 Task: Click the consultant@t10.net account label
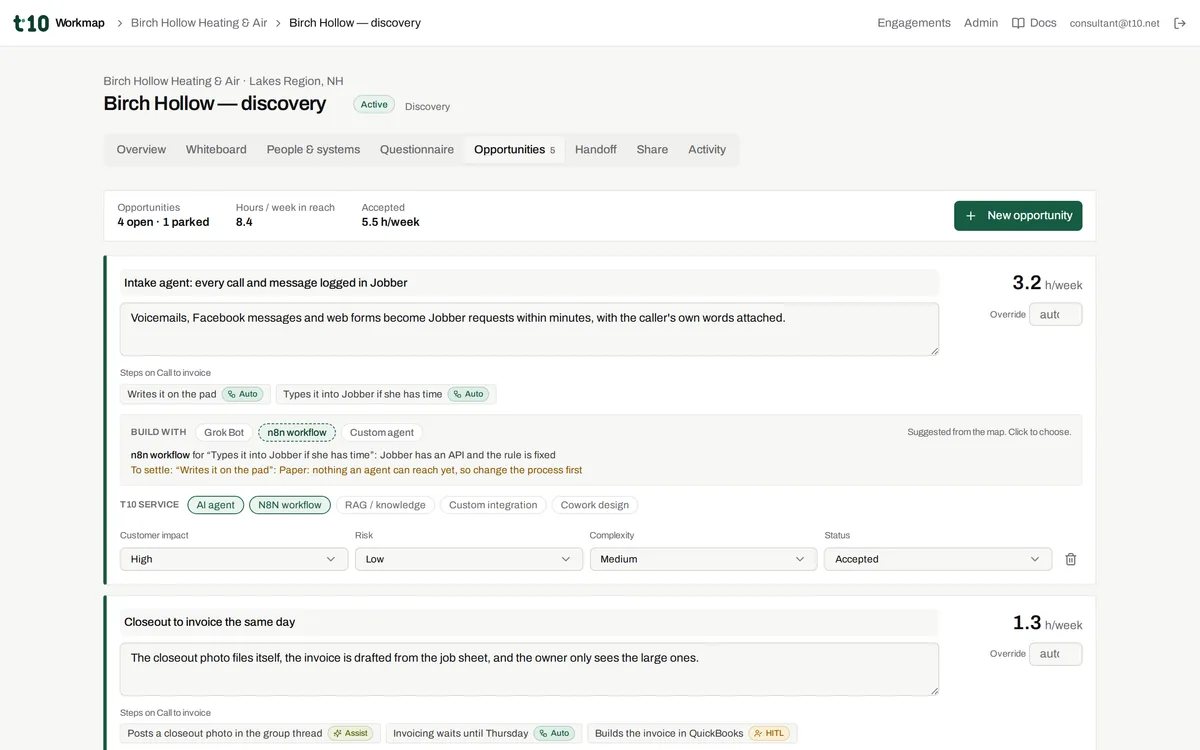pyautogui.click(x=1114, y=23)
